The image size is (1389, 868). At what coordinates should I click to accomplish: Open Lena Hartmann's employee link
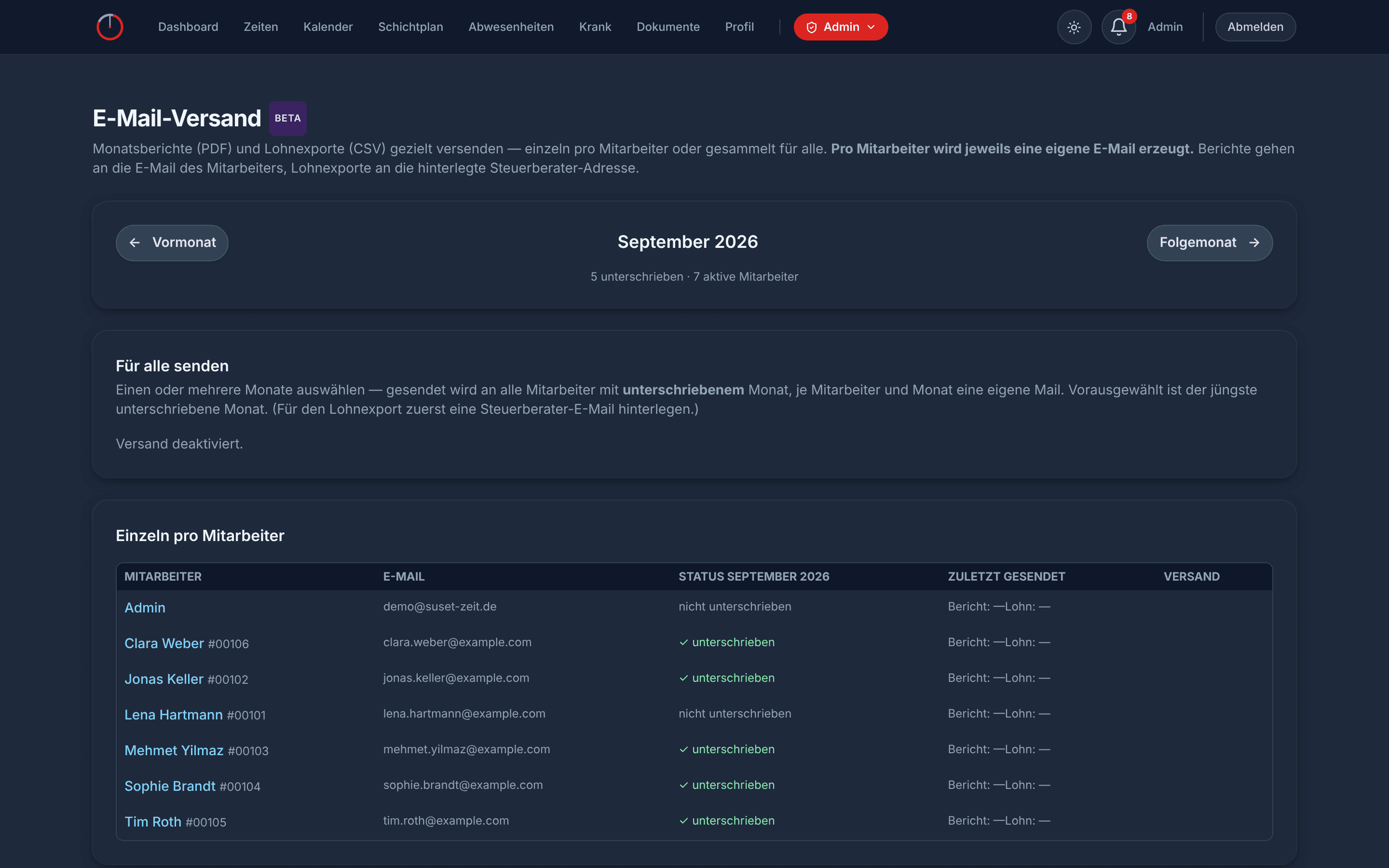[x=173, y=714]
